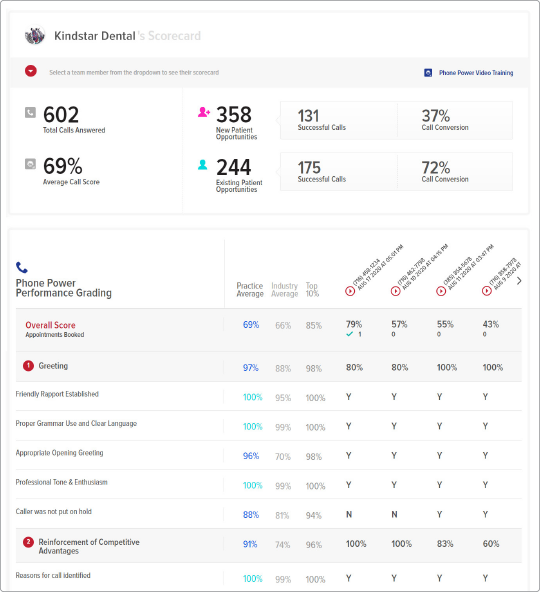Show more calls with the right chevron
The width and height of the screenshot is (540, 592).
[519, 281]
